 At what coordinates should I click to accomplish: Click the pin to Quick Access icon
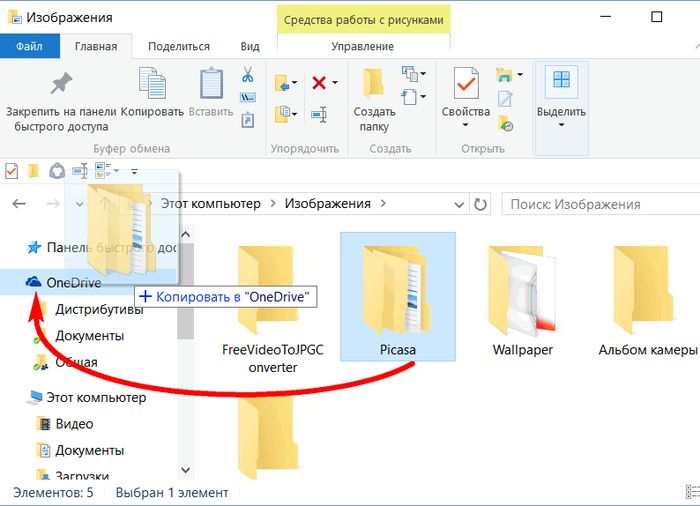click(x=61, y=85)
